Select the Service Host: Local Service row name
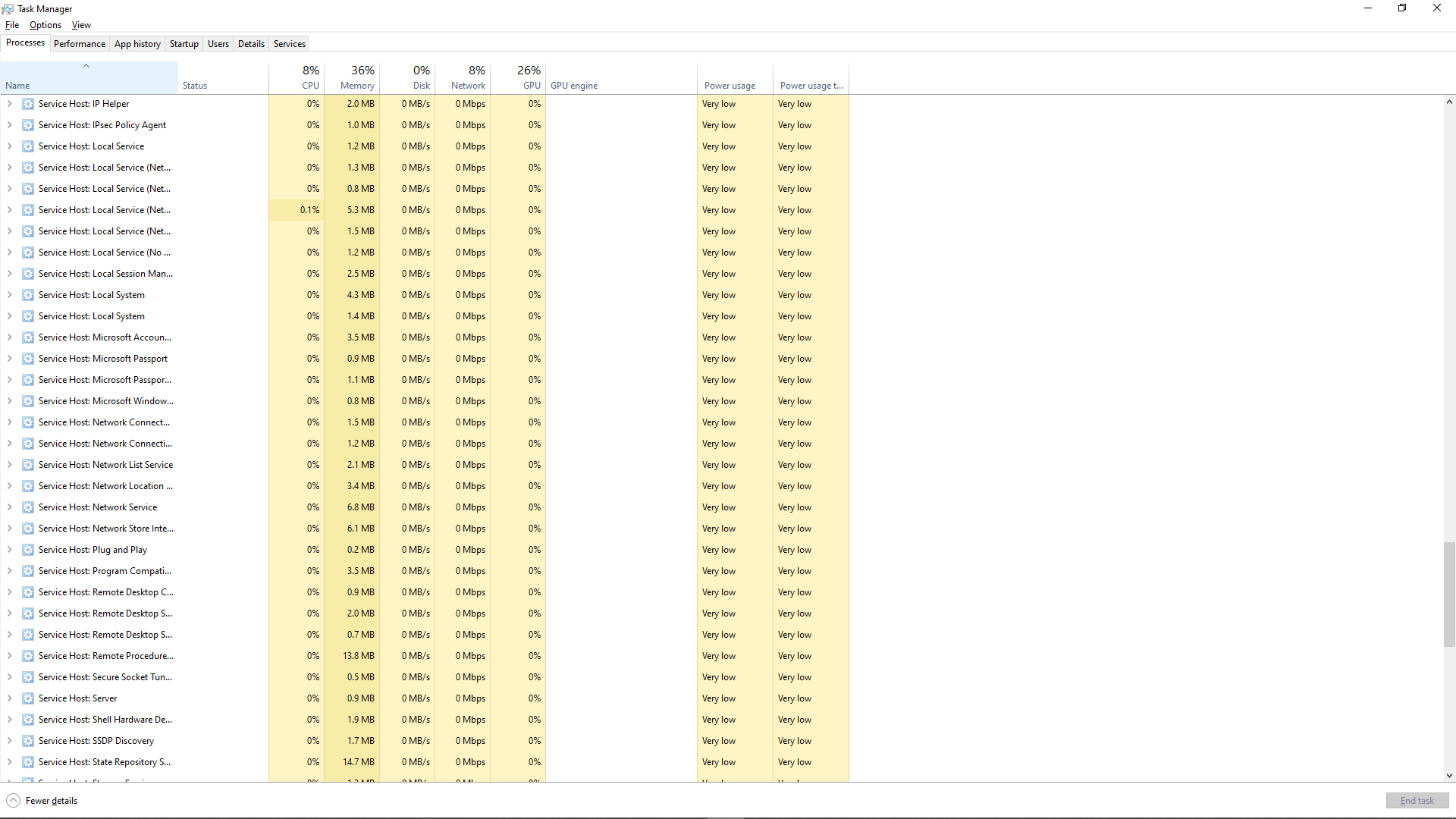This screenshot has height=819, width=1456. click(x=91, y=146)
